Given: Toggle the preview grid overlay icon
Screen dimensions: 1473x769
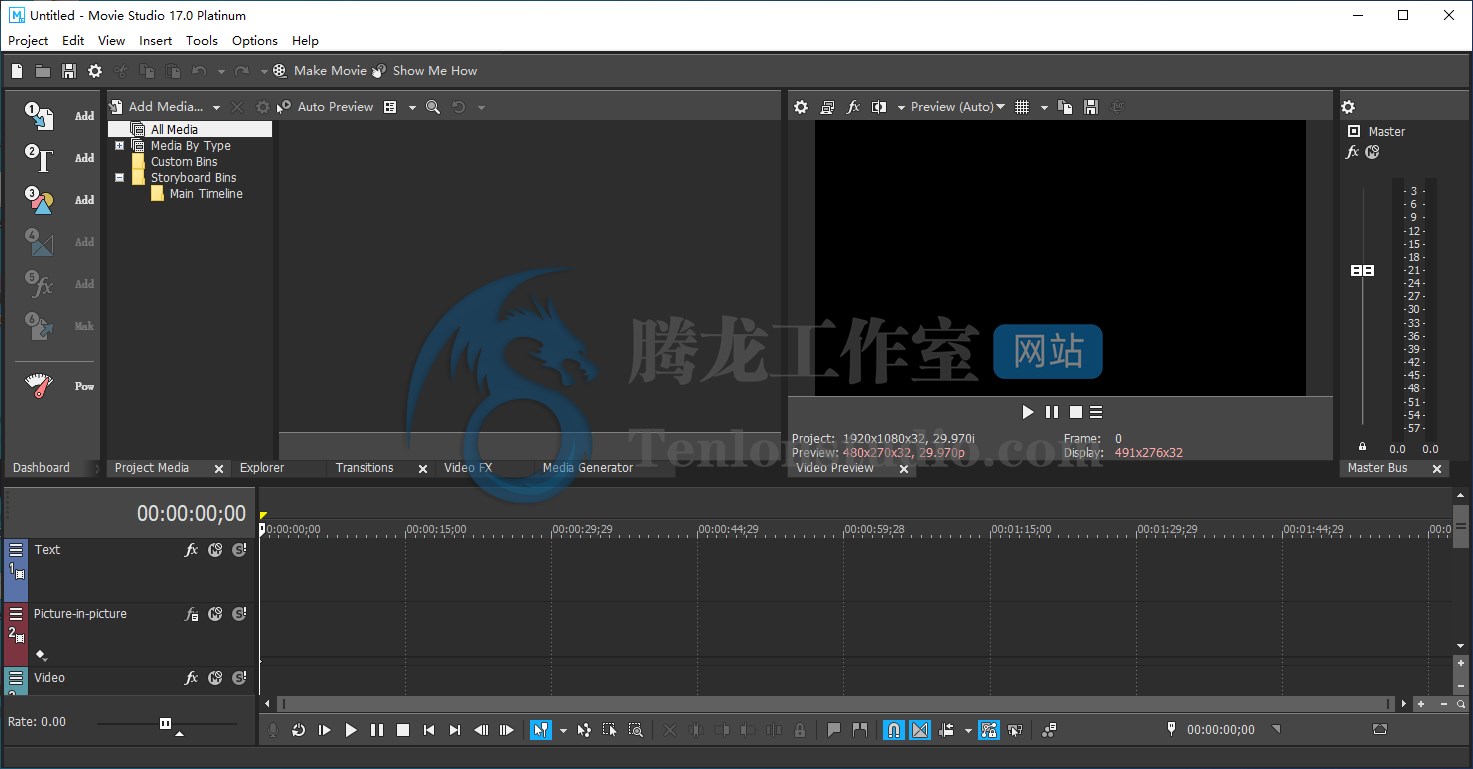Looking at the screenshot, I should (1022, 107).
